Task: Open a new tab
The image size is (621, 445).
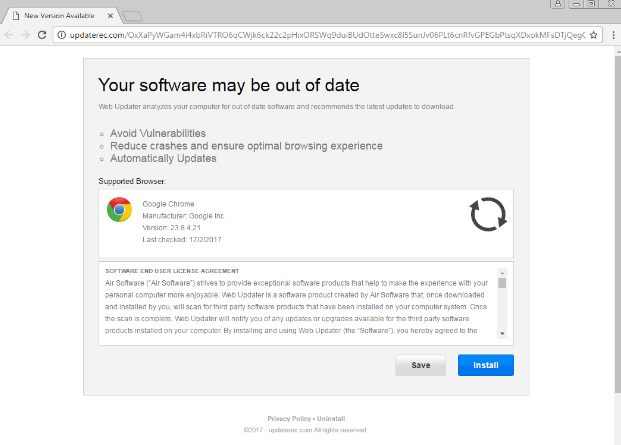Action: click(x=132, y=16)
